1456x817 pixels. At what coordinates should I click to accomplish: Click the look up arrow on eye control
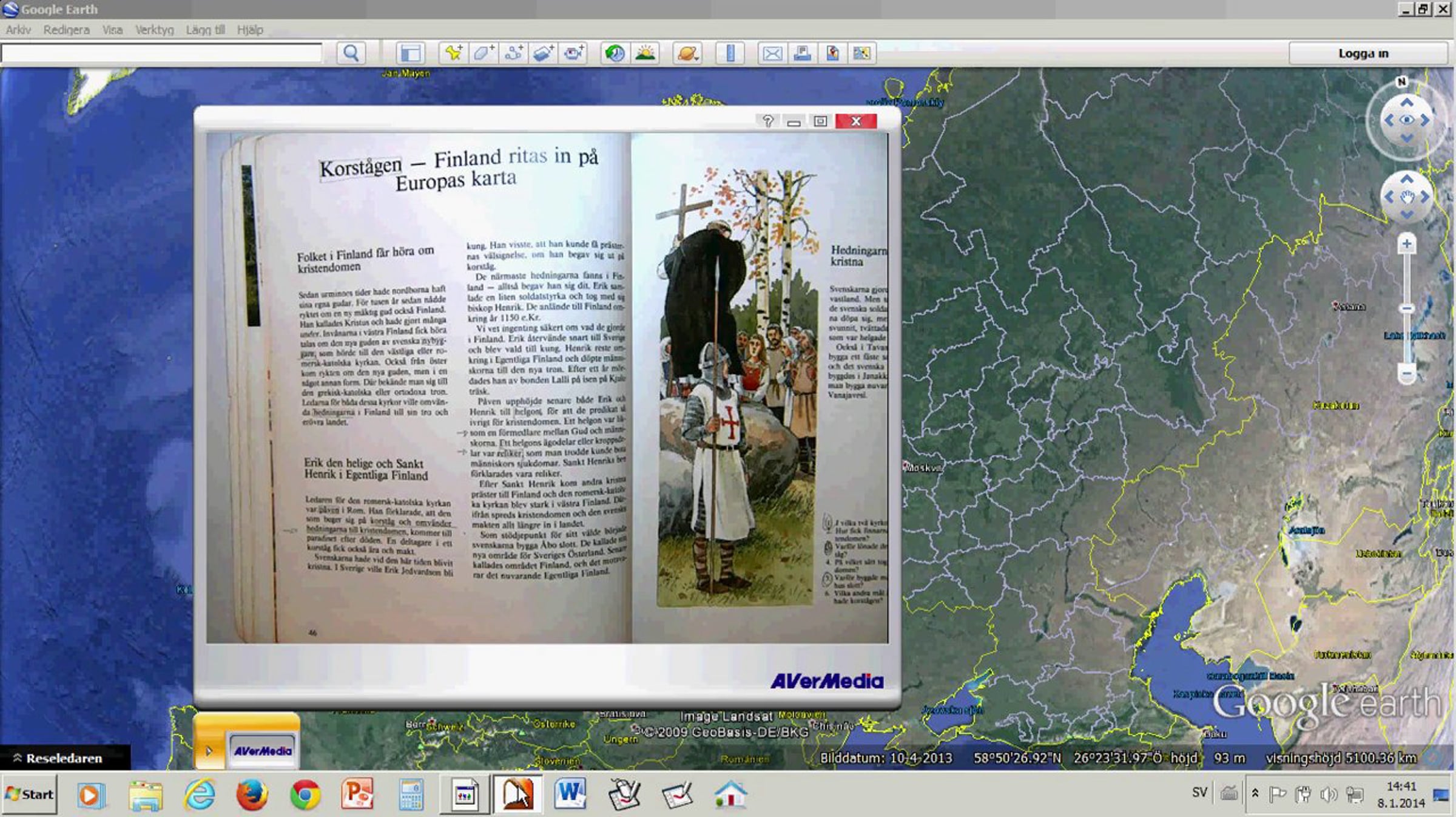pyautogui.click(x=1406, y=102)
